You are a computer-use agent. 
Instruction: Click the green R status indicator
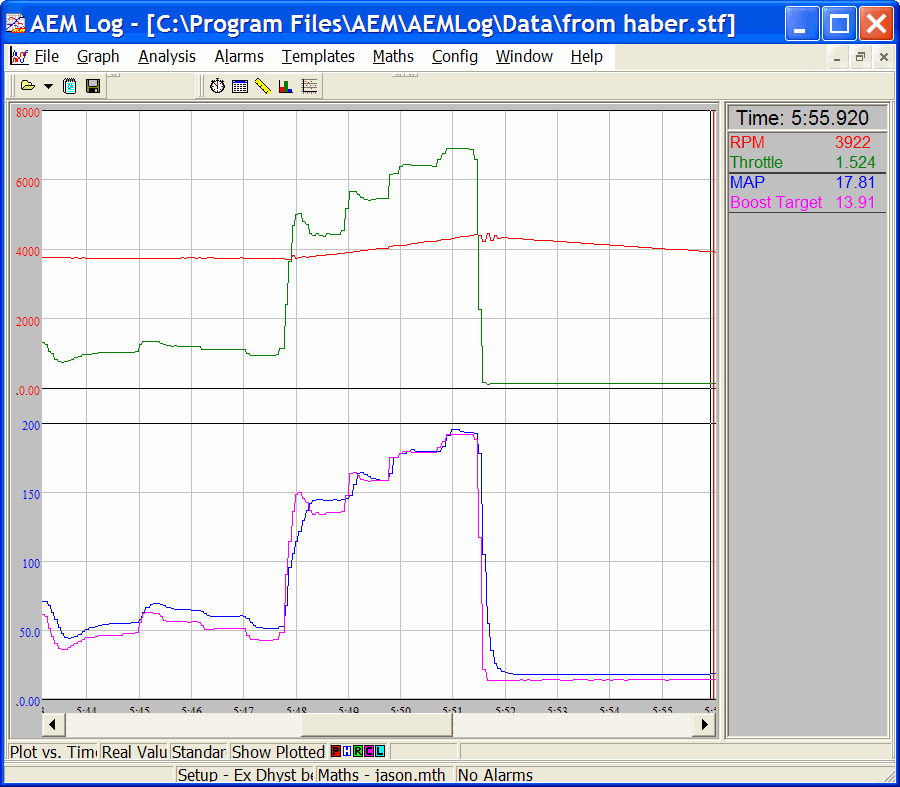[x=358, y=751]
